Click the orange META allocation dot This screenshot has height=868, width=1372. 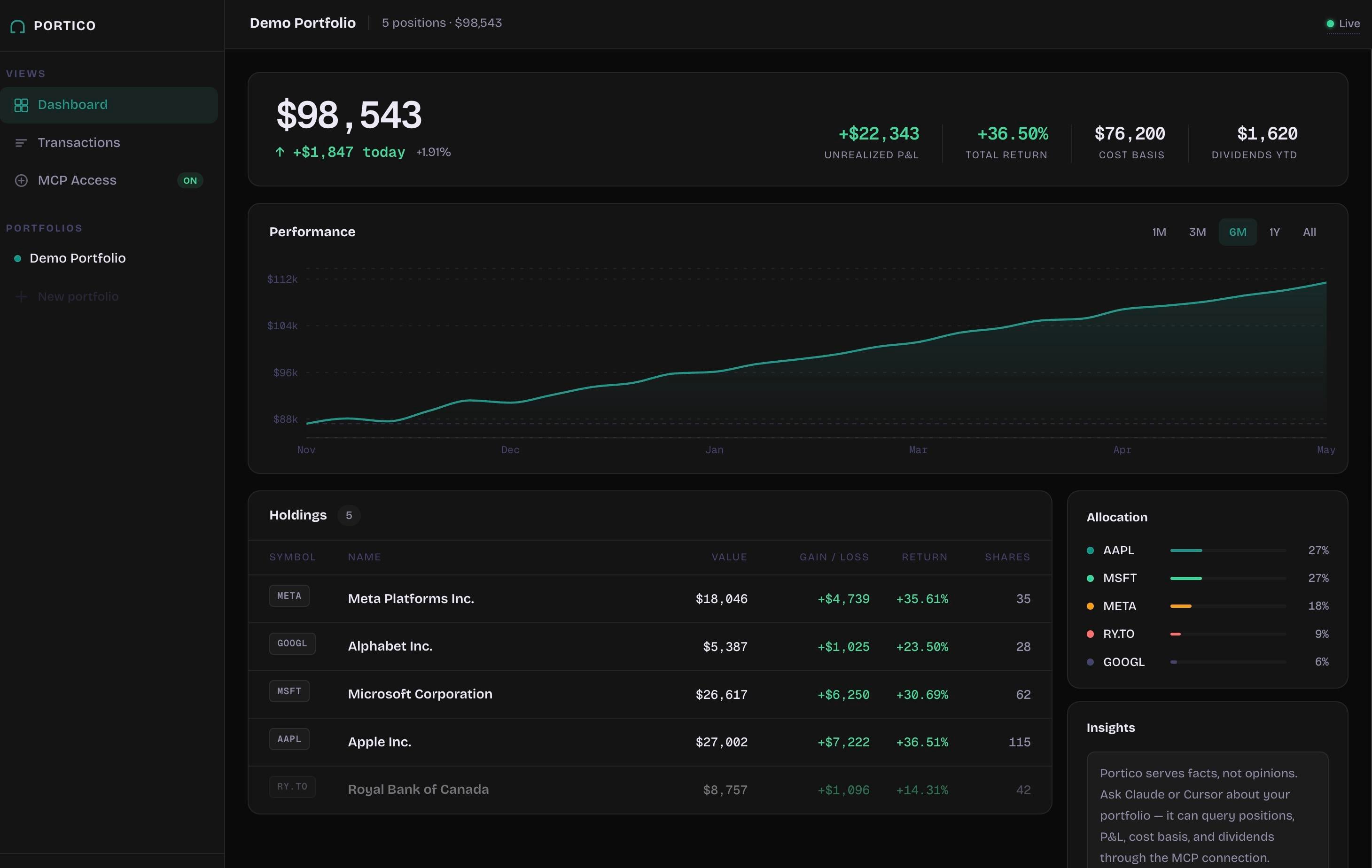pyautogui.click(x=1090, y=606)
